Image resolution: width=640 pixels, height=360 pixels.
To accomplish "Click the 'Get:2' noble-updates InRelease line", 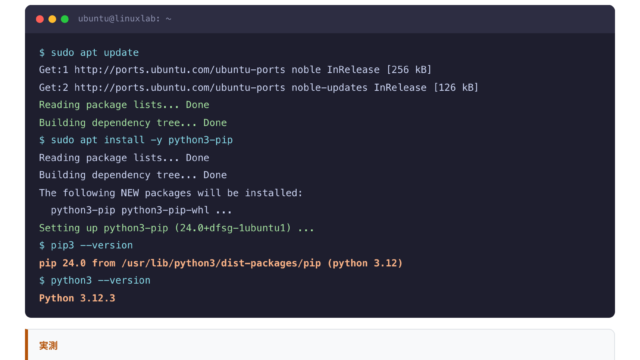I will coord(258,87).
